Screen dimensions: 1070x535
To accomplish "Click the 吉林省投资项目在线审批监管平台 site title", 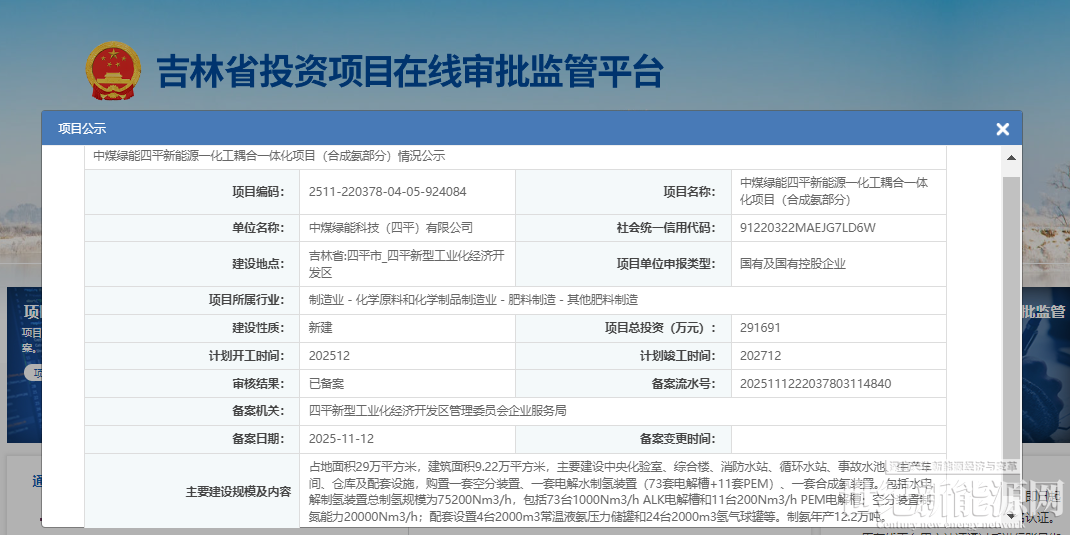I will [x=409, y=72].
